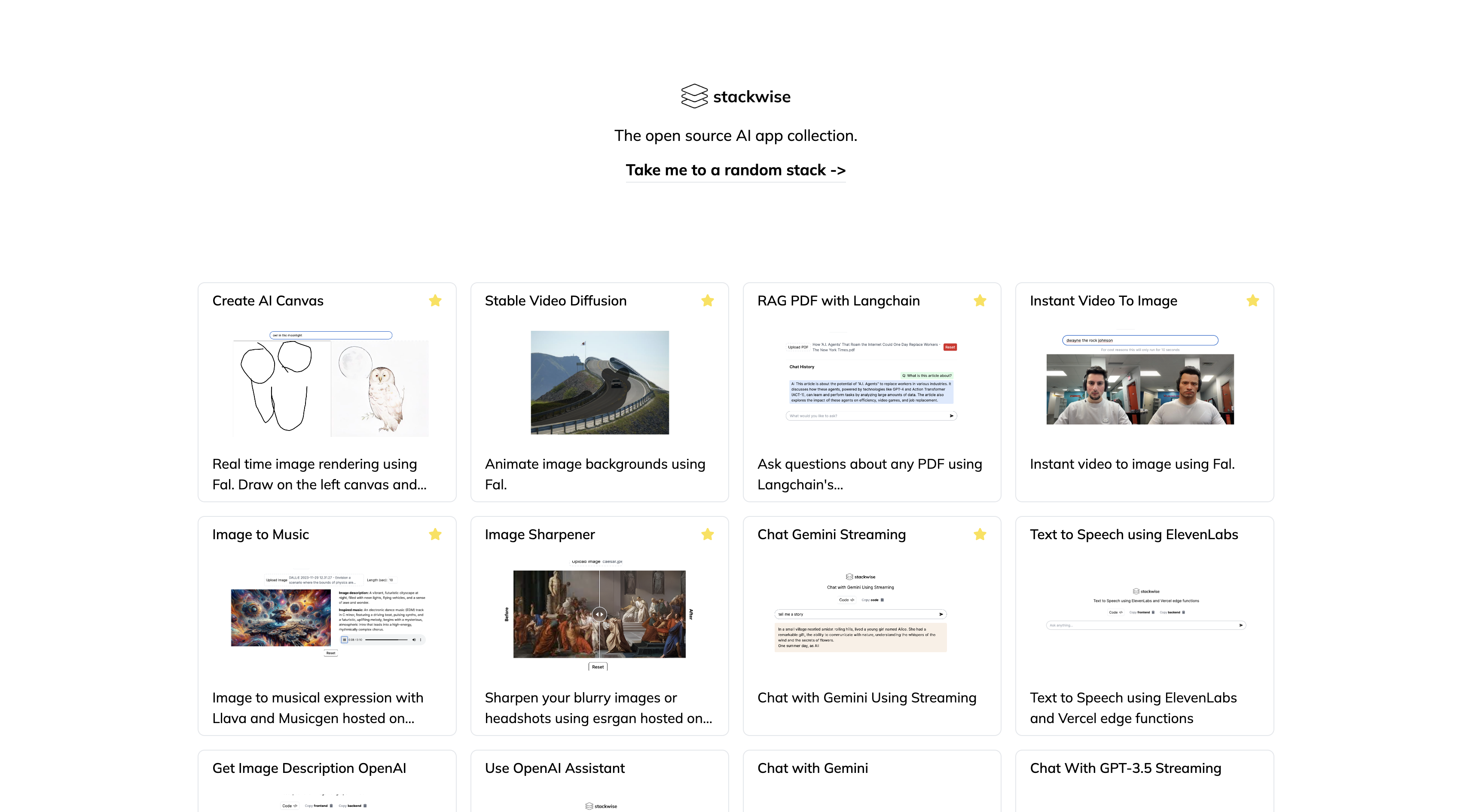Click the star on Chat Gemini Streaming card
Viewport: 1472px width, 812px height.
980,534
